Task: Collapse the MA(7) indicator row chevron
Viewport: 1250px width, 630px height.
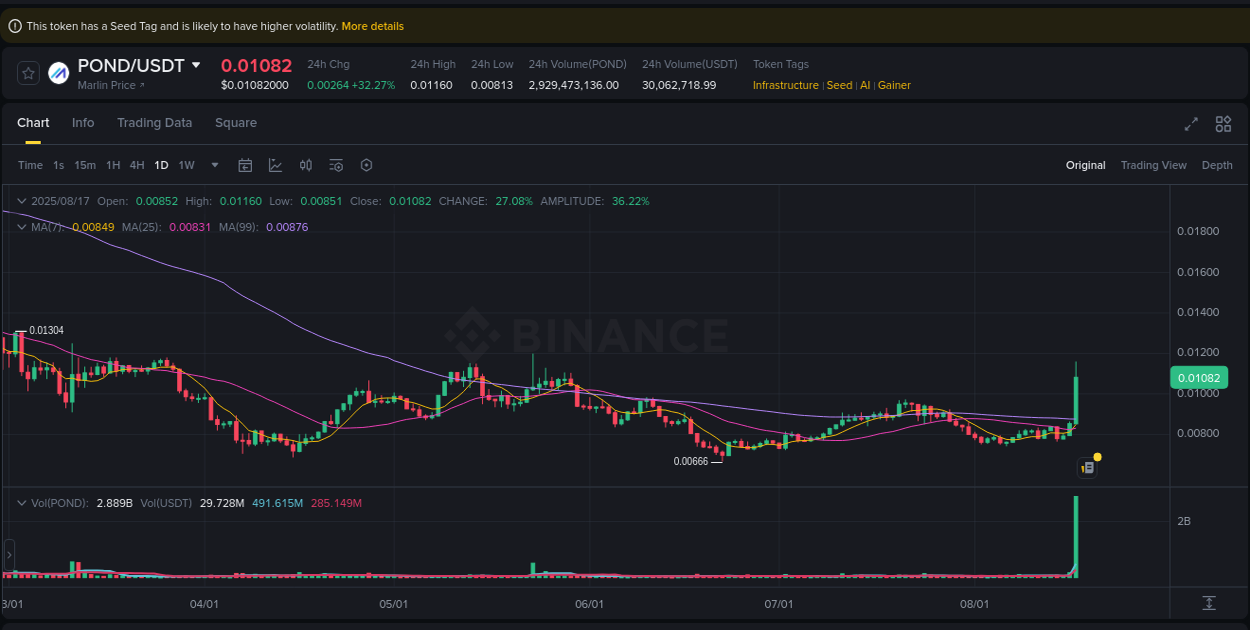Action: point(20,227)
